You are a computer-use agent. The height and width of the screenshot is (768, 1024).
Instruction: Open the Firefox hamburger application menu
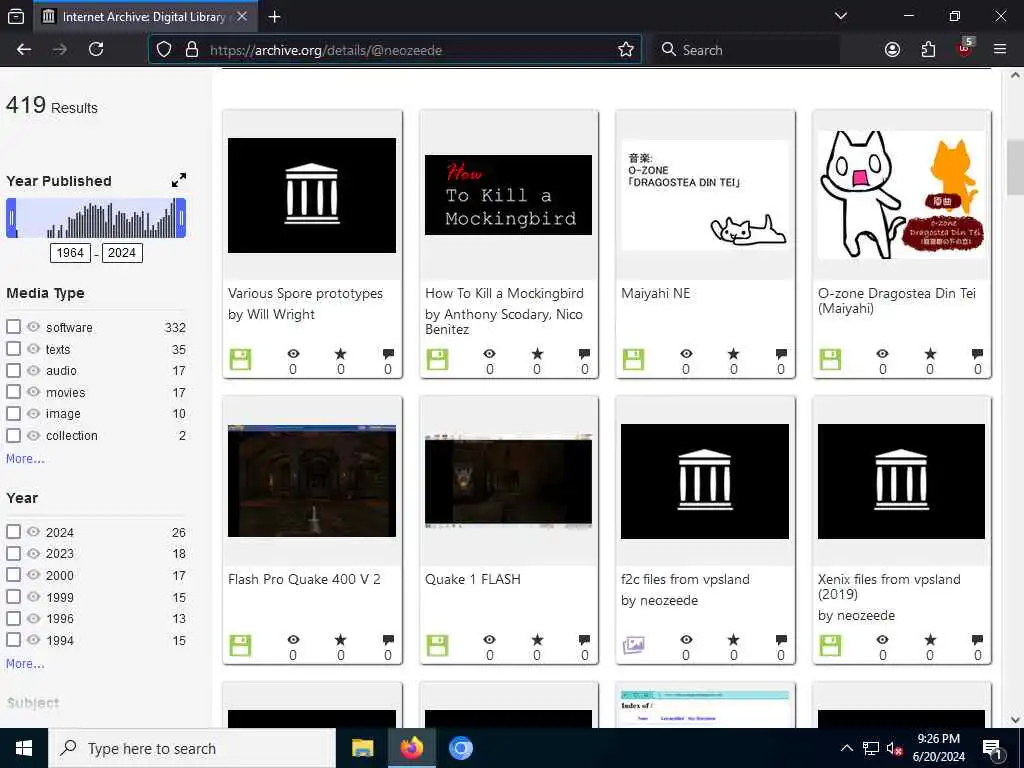(x=1000, y=50)
